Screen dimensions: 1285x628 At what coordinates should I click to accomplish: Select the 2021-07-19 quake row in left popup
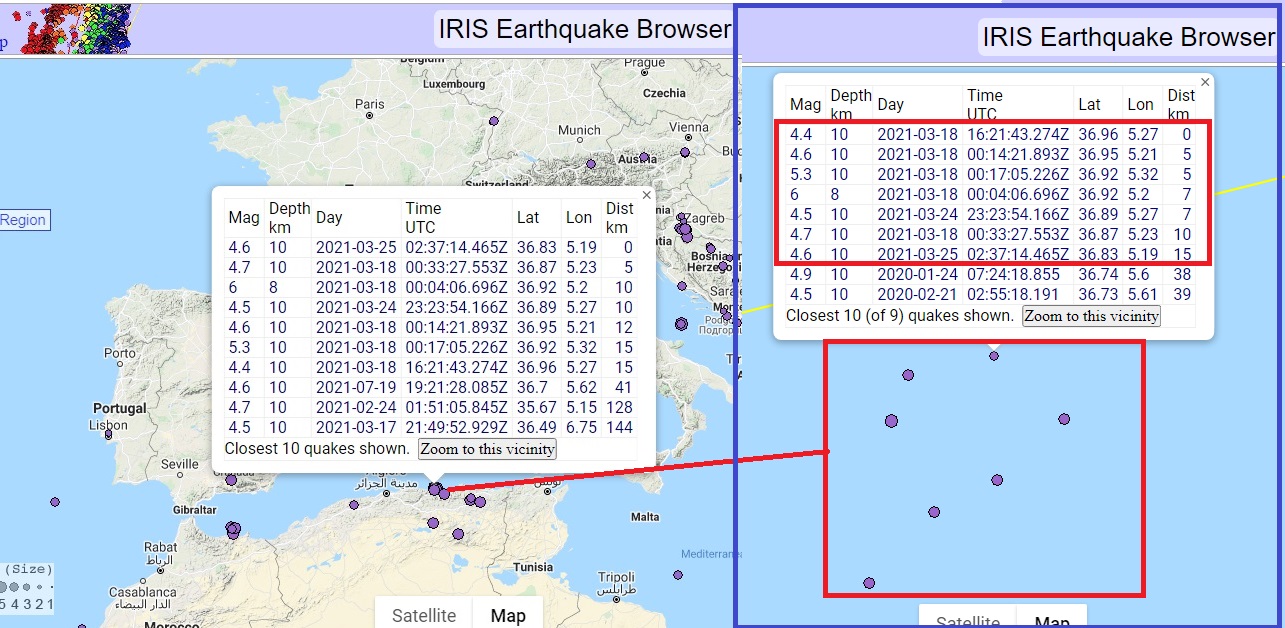pyautogui.click(x=430, y=388)
